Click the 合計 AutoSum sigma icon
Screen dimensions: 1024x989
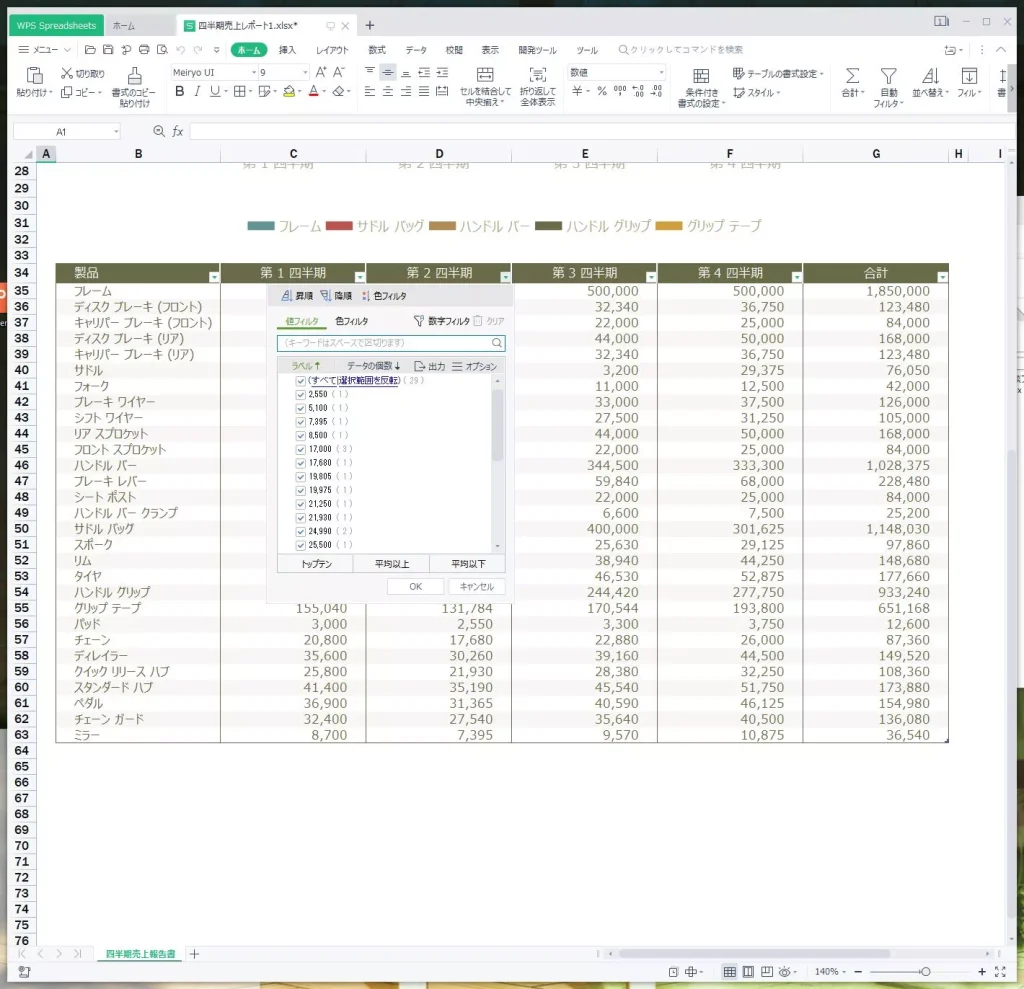point(852,76)
